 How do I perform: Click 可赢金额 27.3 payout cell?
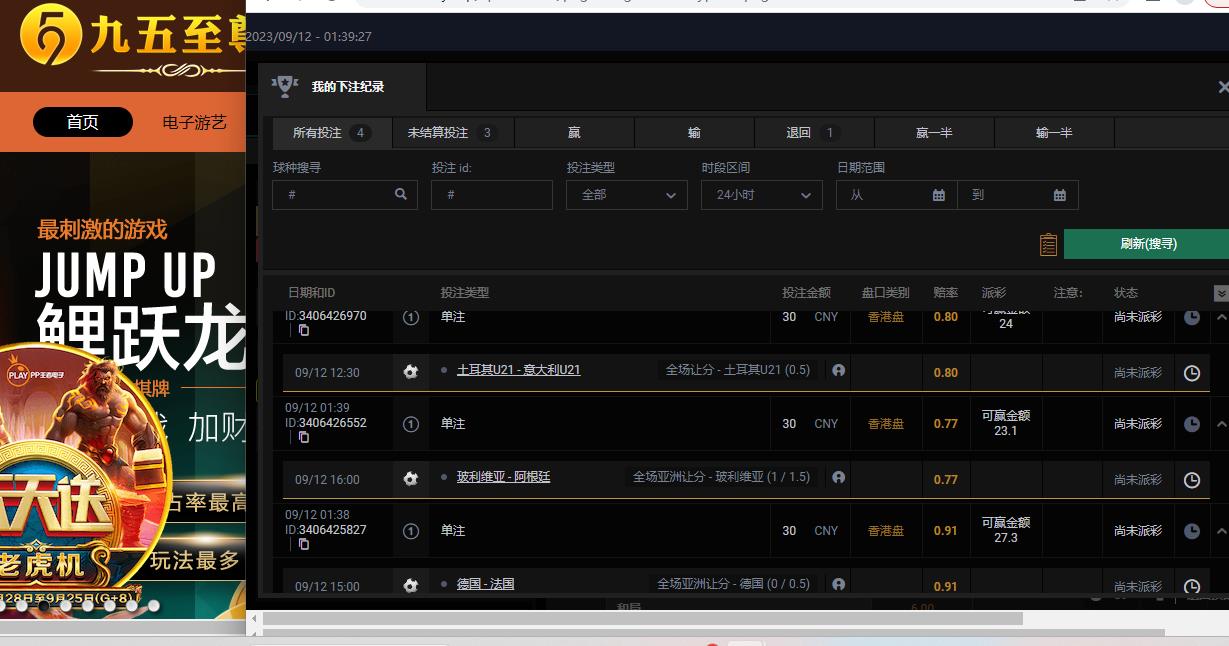coord(1006,531)
